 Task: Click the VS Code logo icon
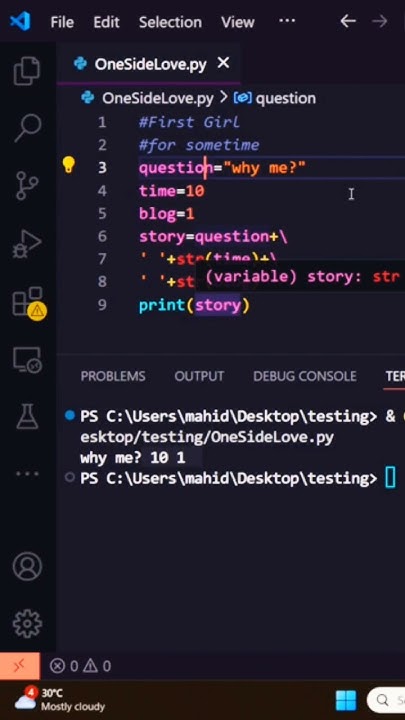pos(20,21)
